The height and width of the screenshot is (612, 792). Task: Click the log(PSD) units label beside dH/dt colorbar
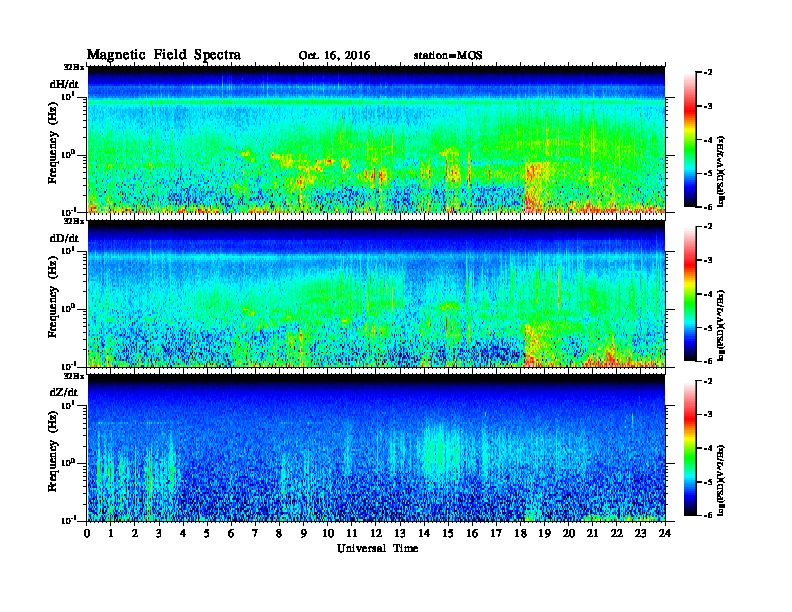click(723, 172)
